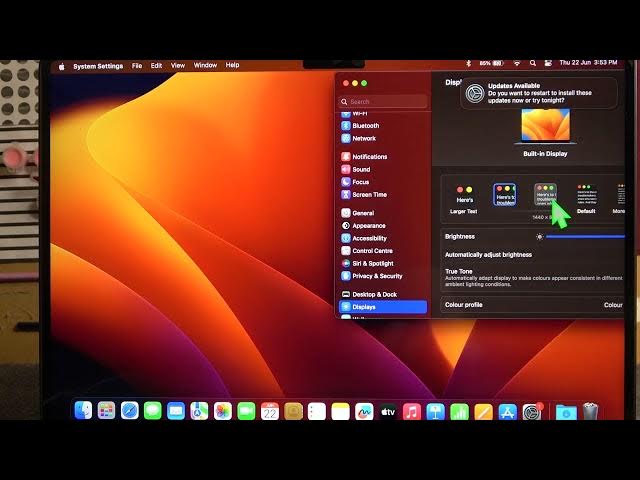Open Trash in the Dock
Screen dimensions: 640x480
pos(590,411)
